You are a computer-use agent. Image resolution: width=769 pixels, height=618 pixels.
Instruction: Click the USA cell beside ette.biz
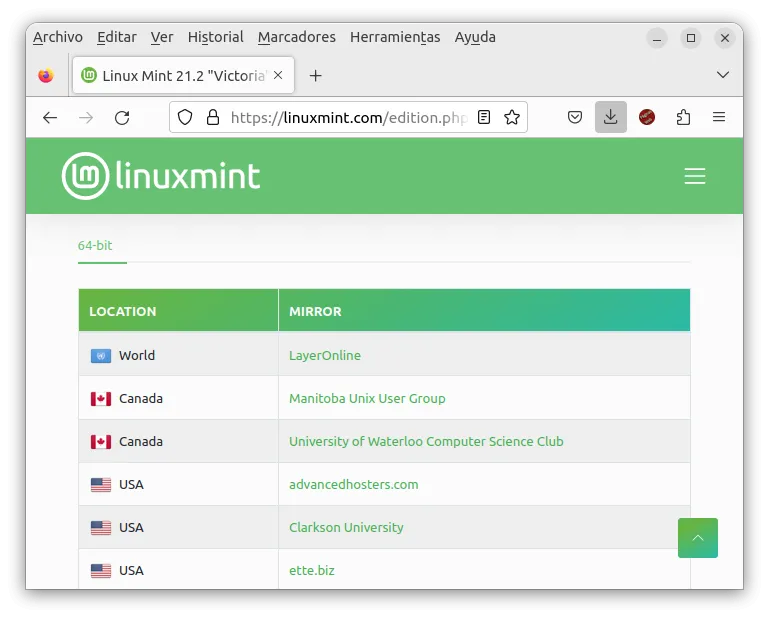click(178, 569)
